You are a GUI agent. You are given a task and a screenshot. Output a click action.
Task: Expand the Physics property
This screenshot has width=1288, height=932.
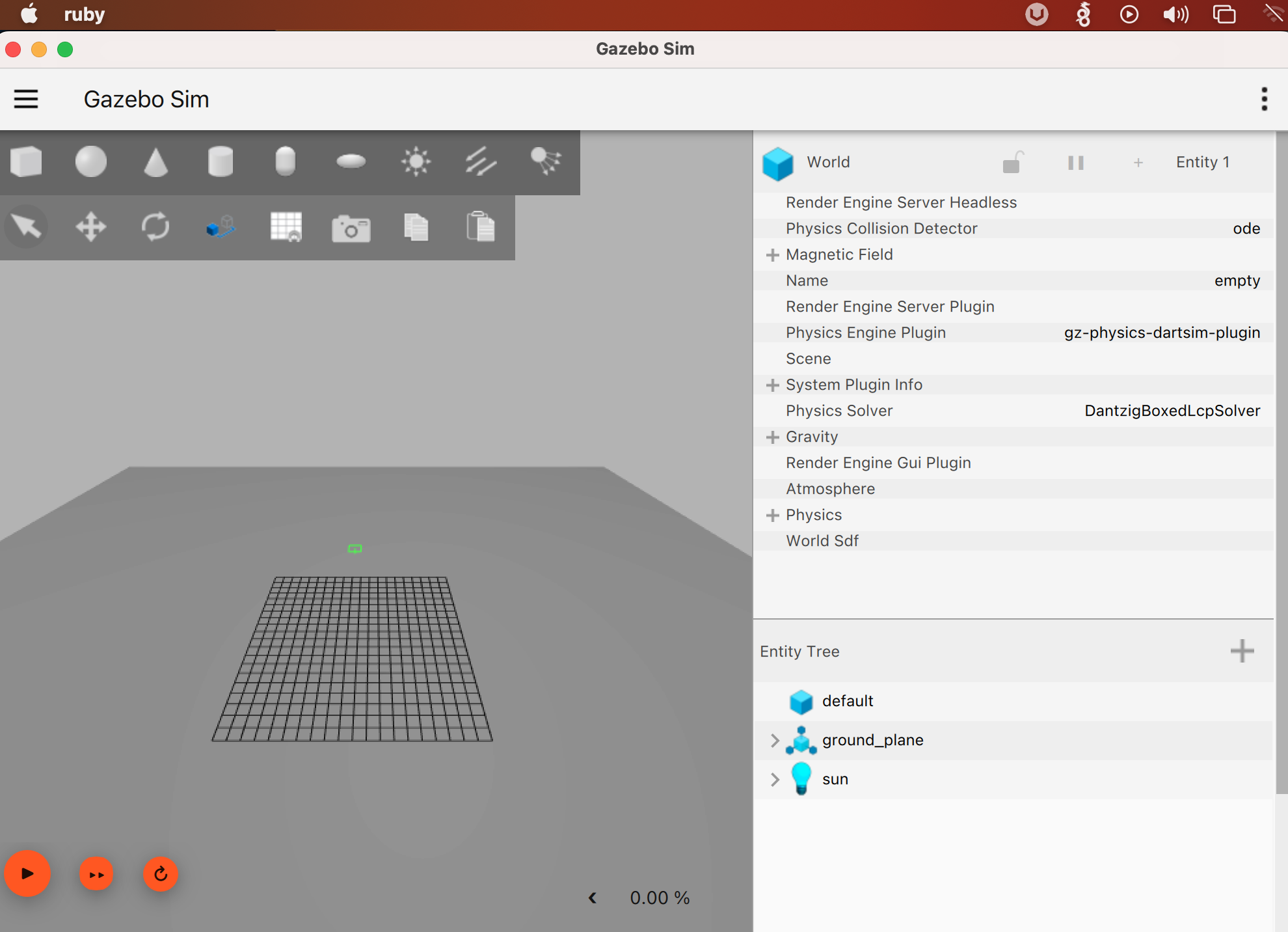[x=772, y=515]
